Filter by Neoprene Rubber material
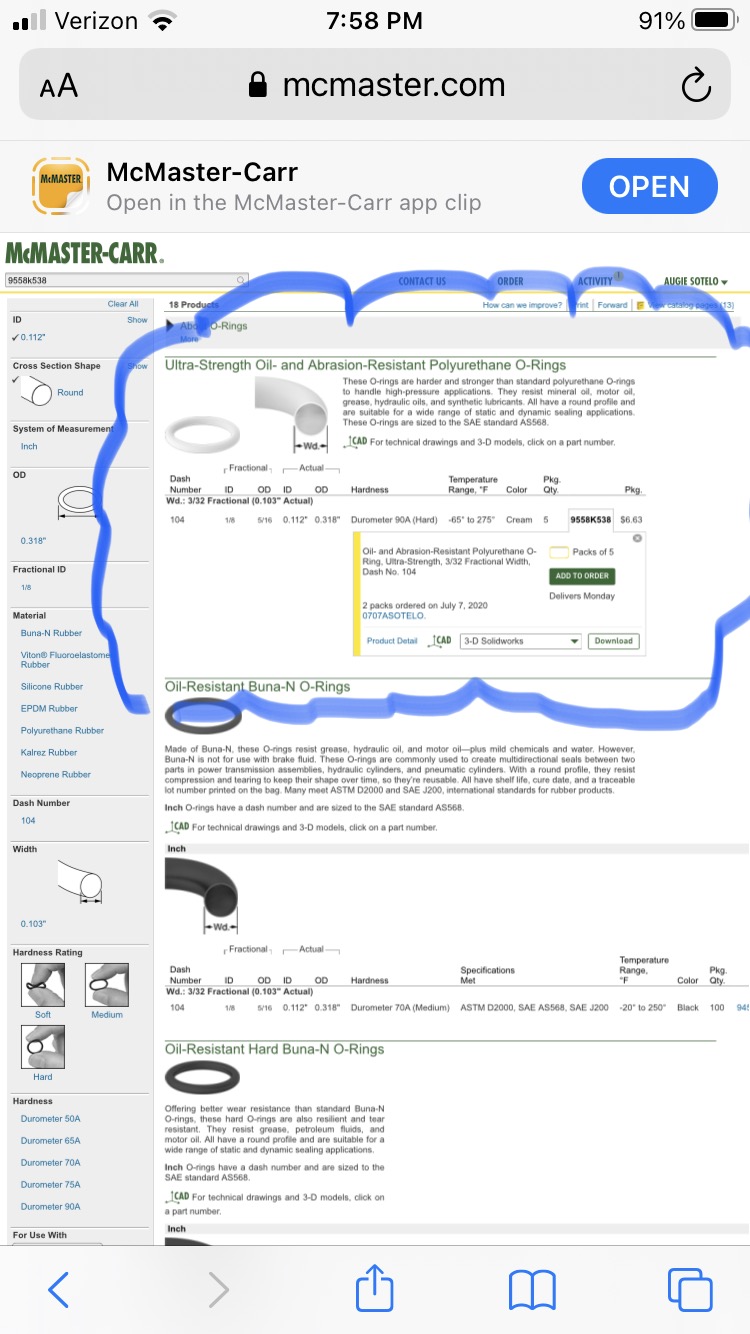 pos(56,775)
